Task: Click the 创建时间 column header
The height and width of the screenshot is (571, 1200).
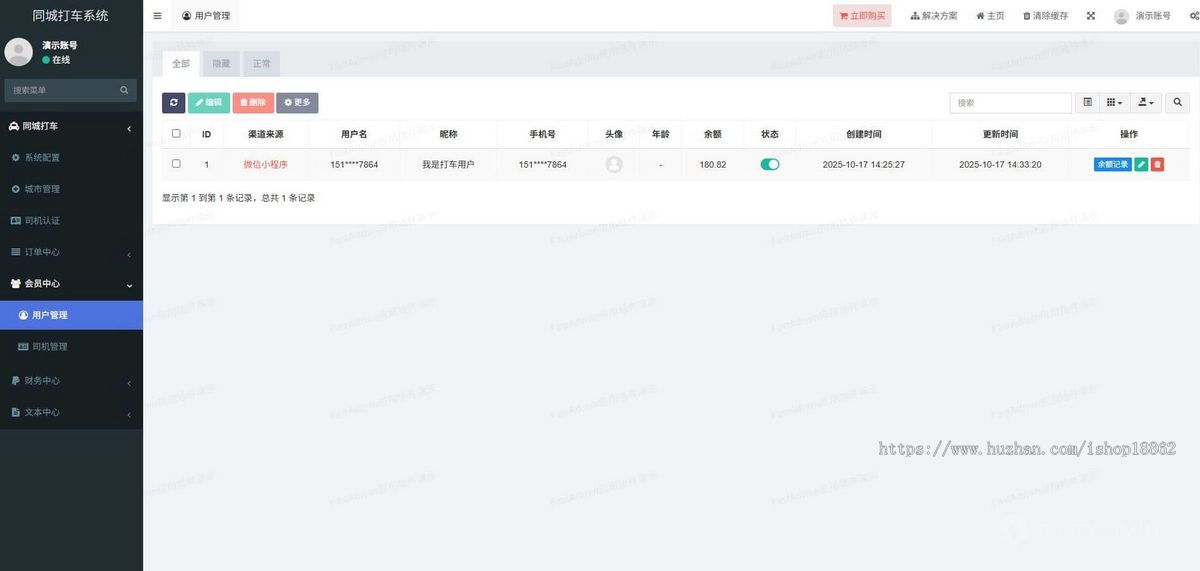Action: (864, 134)
